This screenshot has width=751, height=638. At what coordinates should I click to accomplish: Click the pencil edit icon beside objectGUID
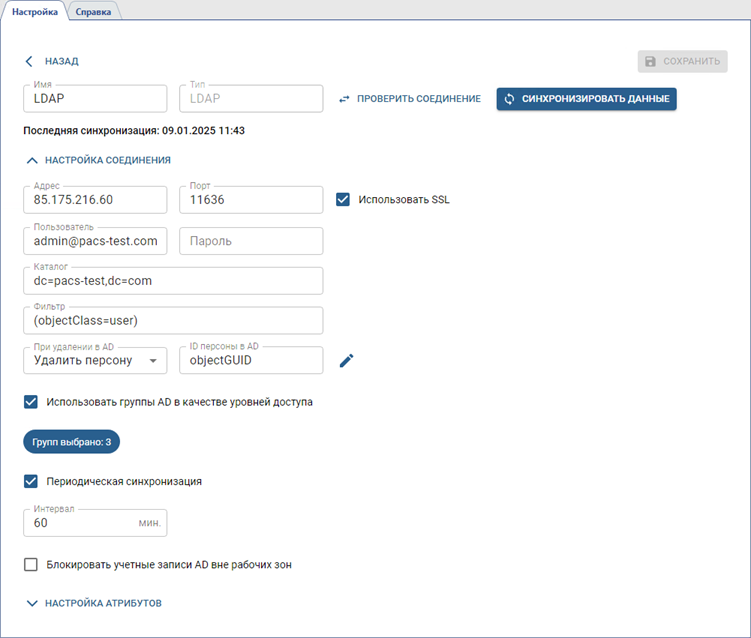pyautogui.click(x=347, y=361)
